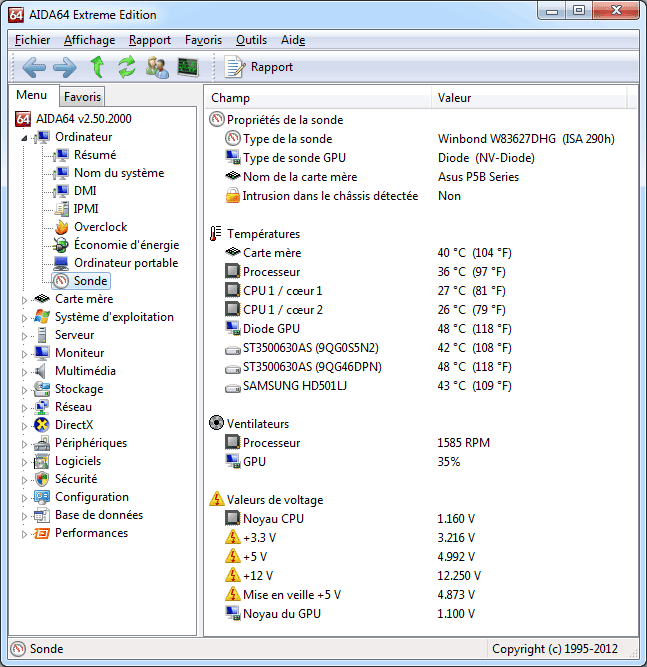Click the Valeurs de voltage warning icon
647x667 pixels.
[x=217, y=499]
